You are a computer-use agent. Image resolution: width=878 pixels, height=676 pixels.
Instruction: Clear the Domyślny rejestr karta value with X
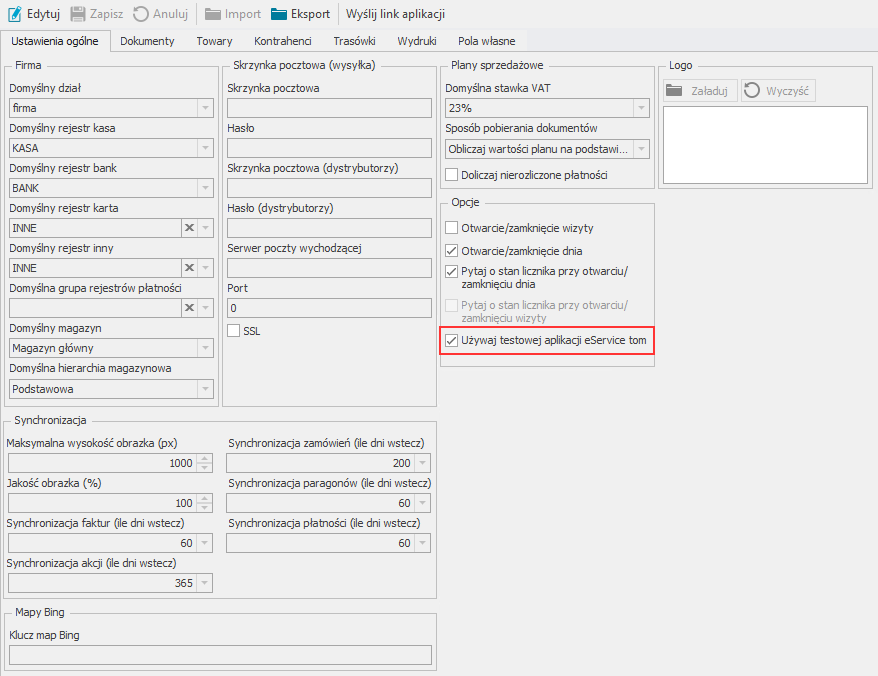pyautogui.click(x=187, y=228)
